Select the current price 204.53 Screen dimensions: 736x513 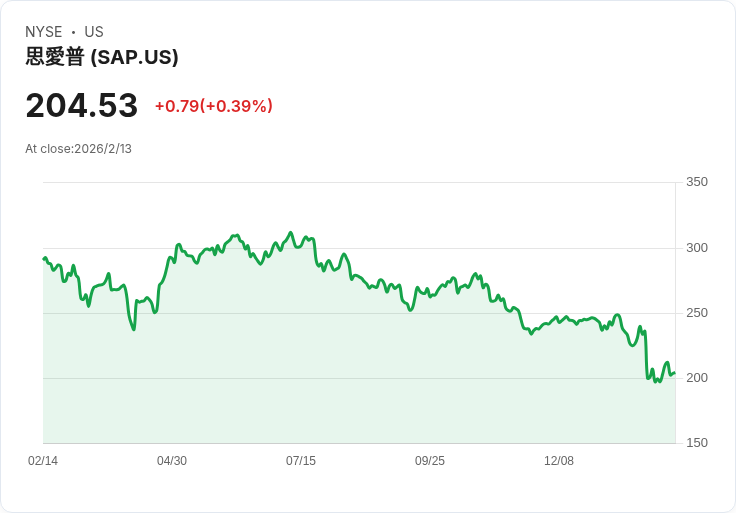coord(81,106)
